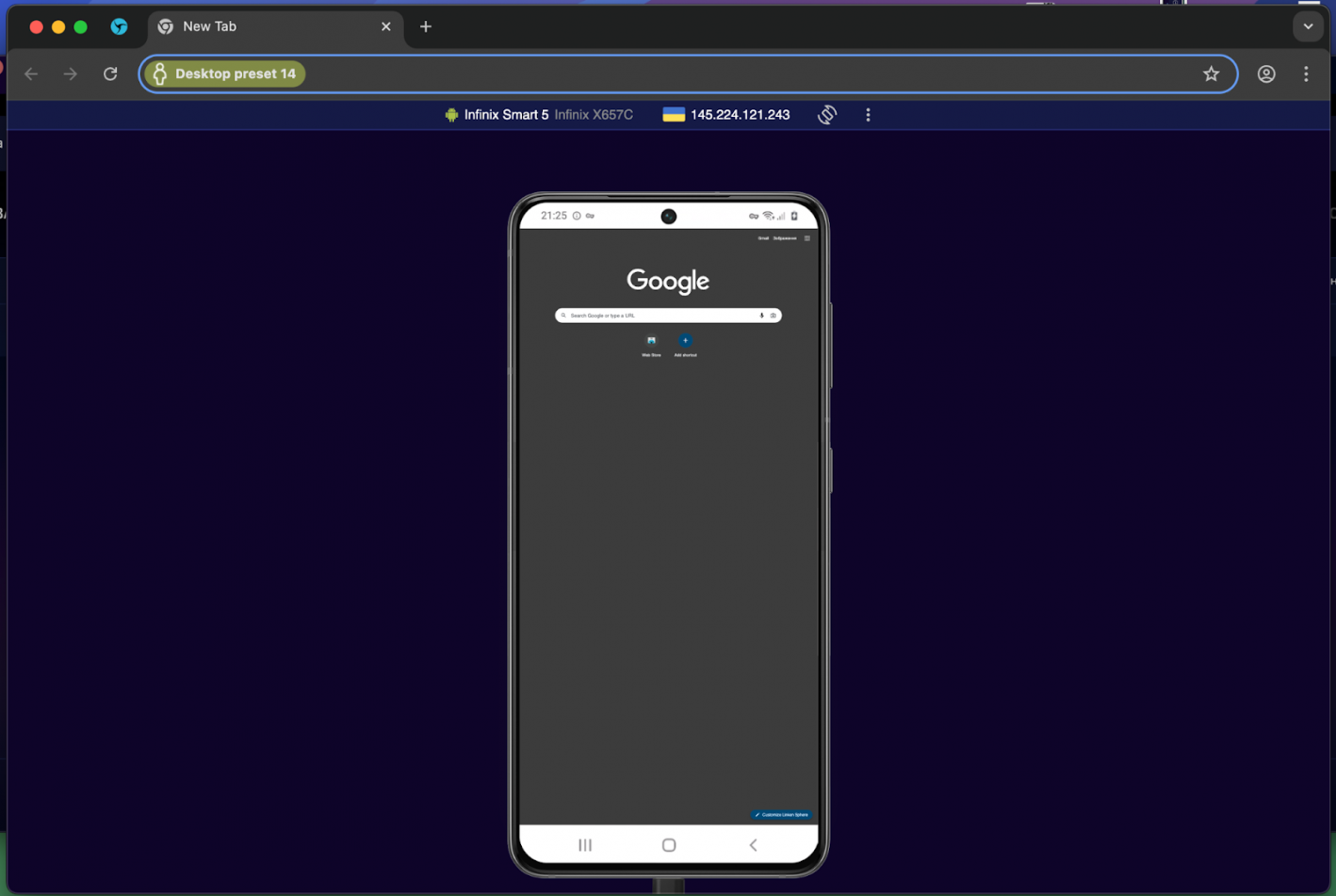The height and width of the screenshot is (896, 1336).
Task: Click the Wi-Fi icon in phone status bar
Action: point(768,216)
